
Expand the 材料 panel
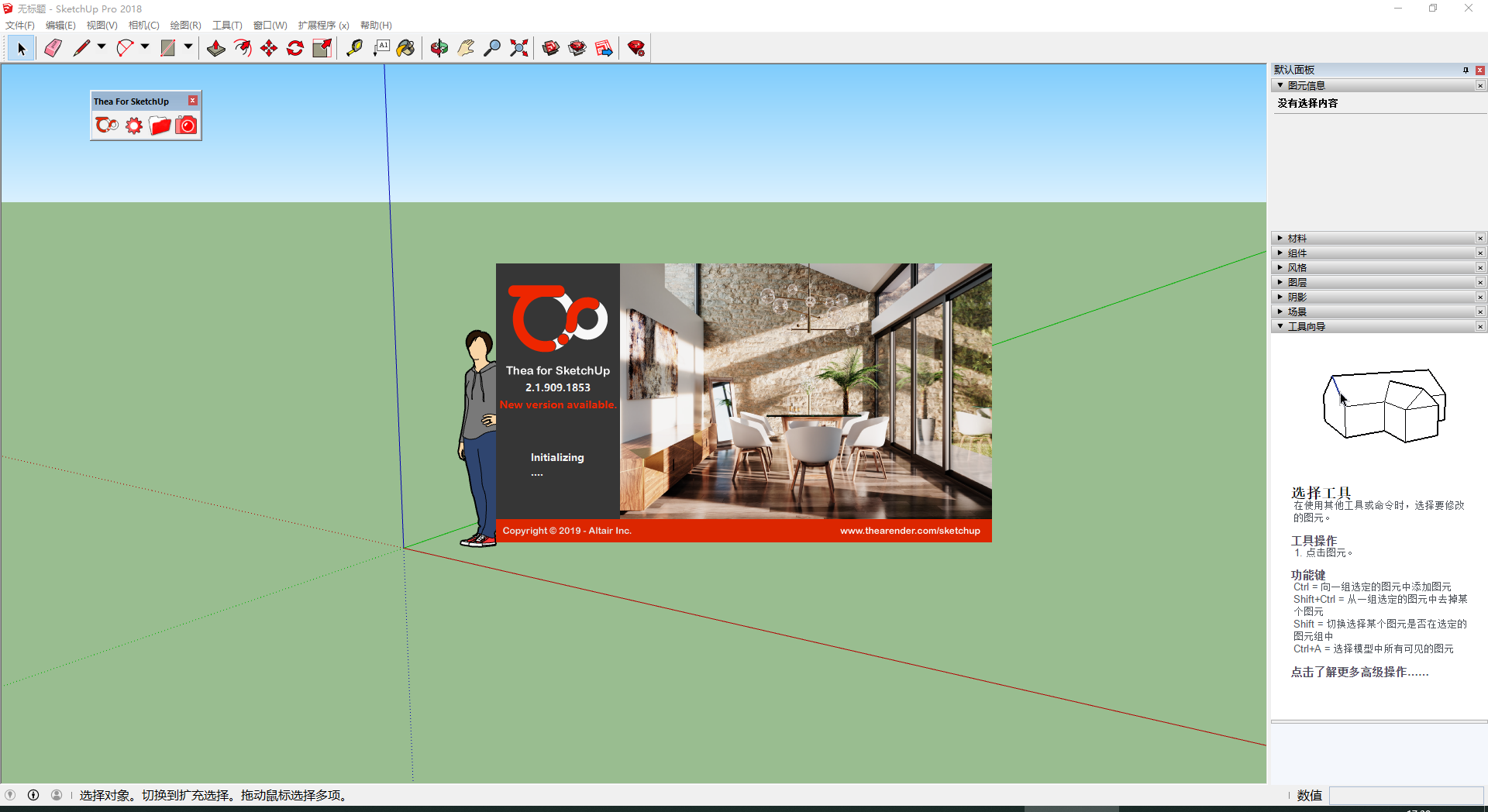[1280, 238]
